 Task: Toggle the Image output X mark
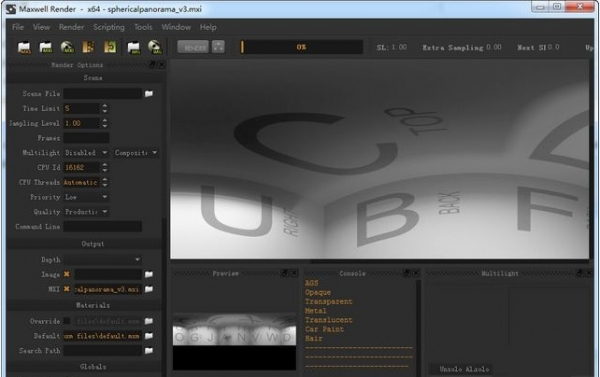[67, 274]
